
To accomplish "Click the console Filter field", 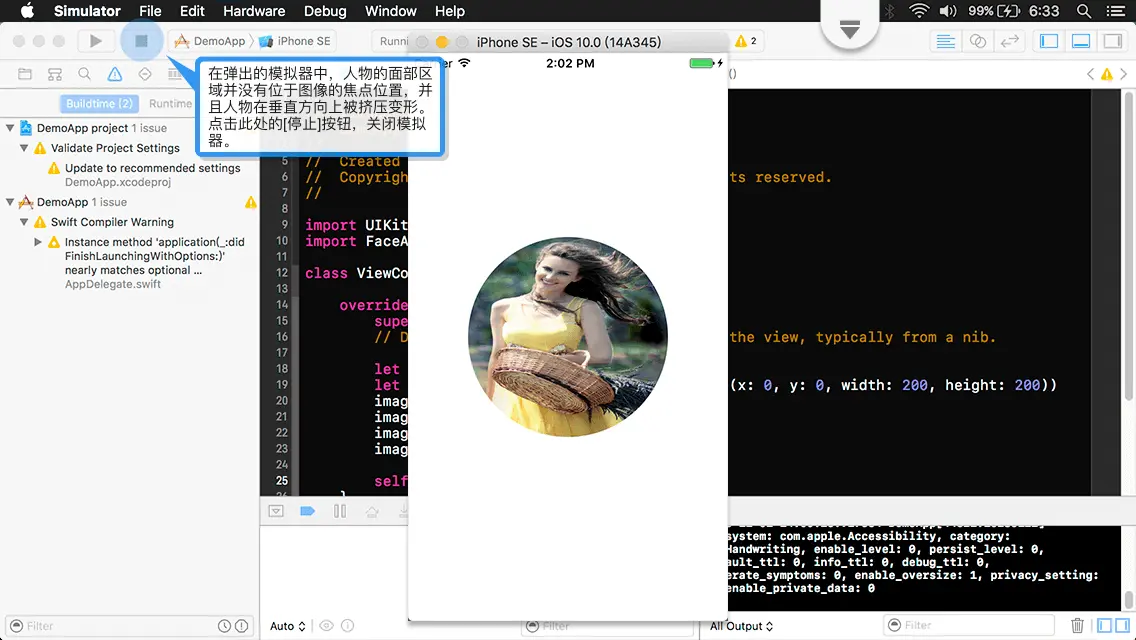I will 969,625.
